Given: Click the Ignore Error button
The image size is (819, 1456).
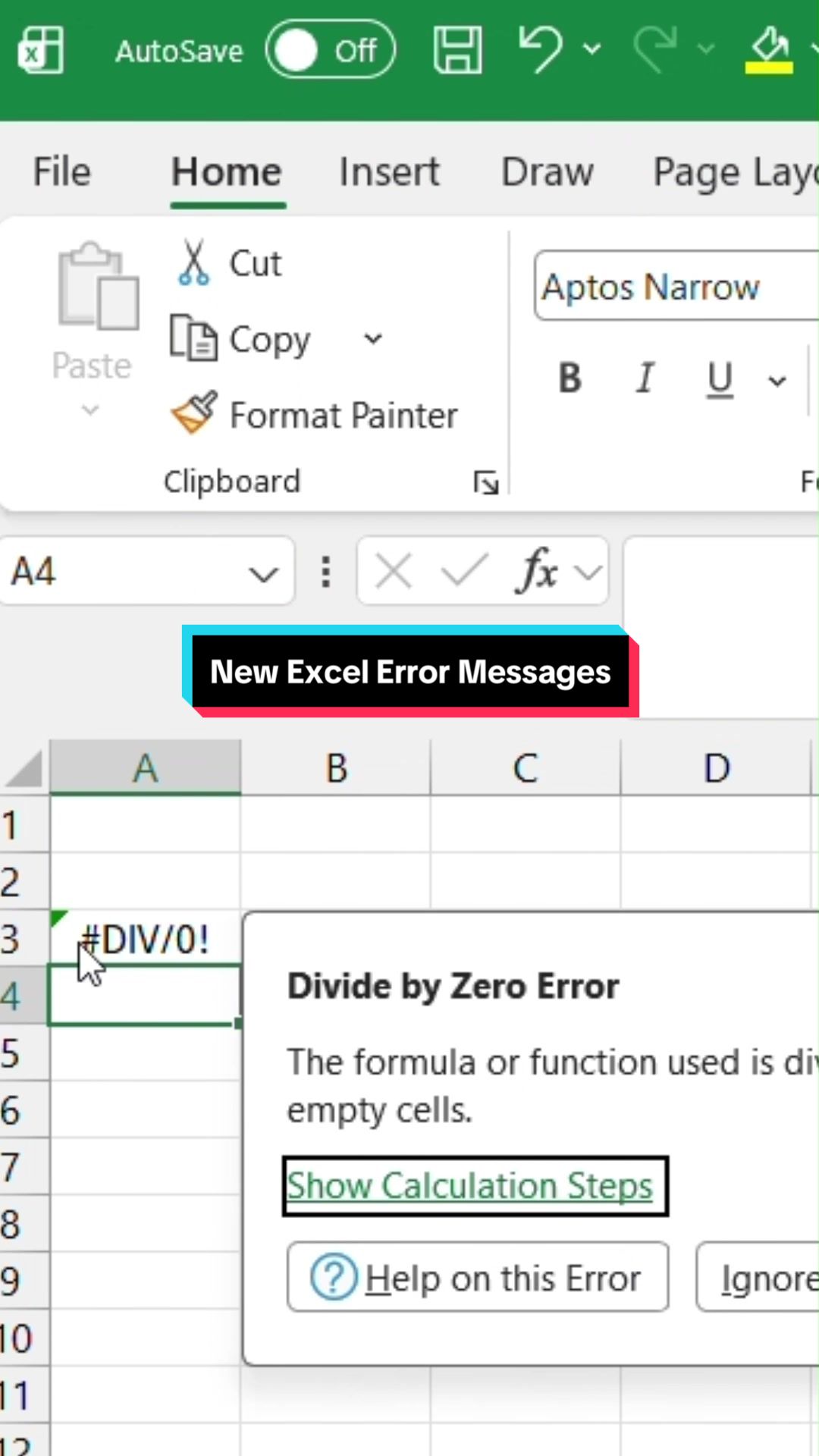Looking at the screenshot, I should (x=758, y=1278).
